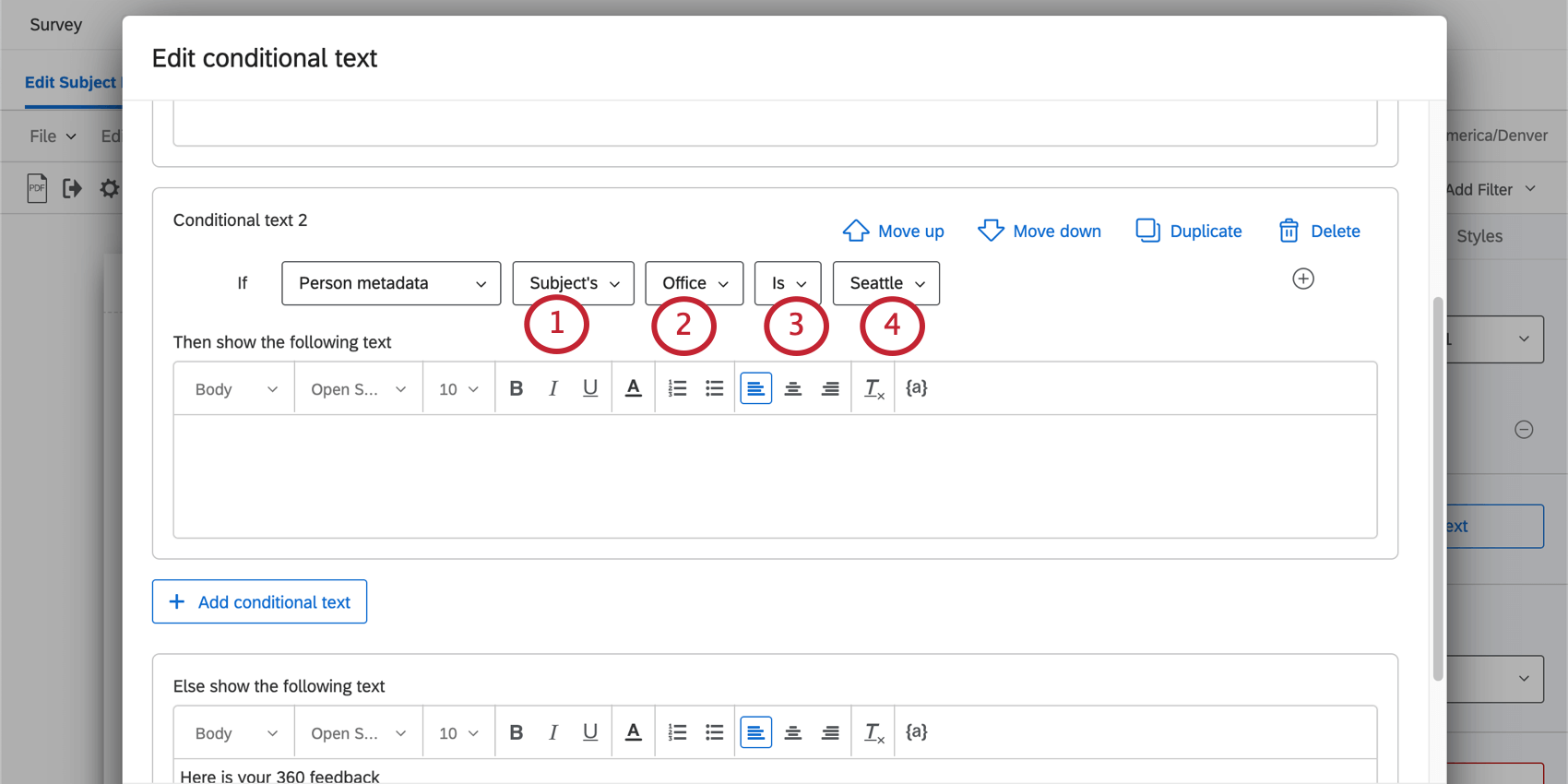Insert piped text in Conditional text 2 editor
The image size is (1568, 784).
tap(916, 387)
